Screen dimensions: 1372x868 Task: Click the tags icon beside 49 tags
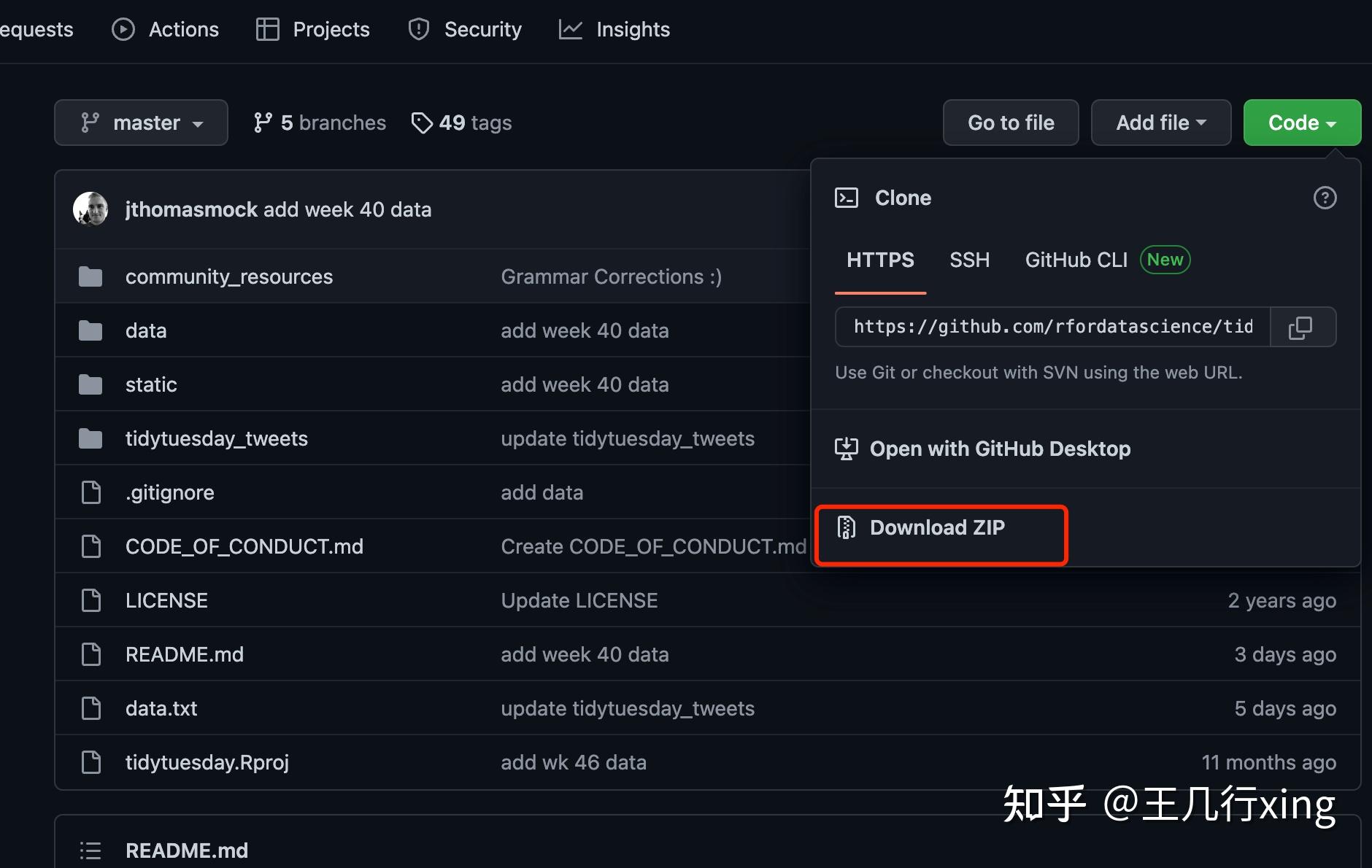(422, 123)
